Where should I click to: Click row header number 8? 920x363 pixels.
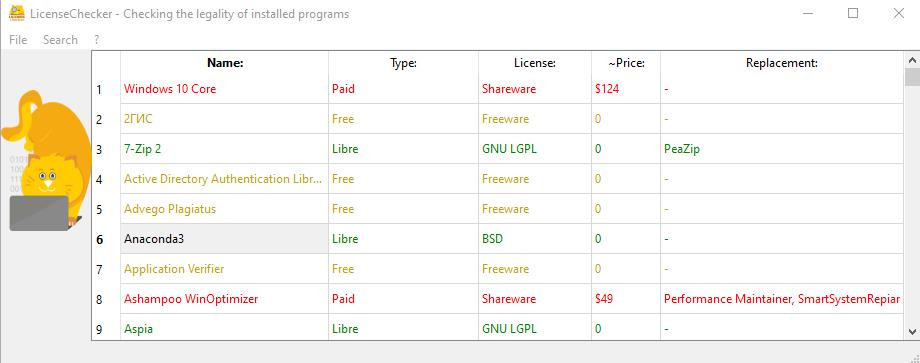[106, 299]
